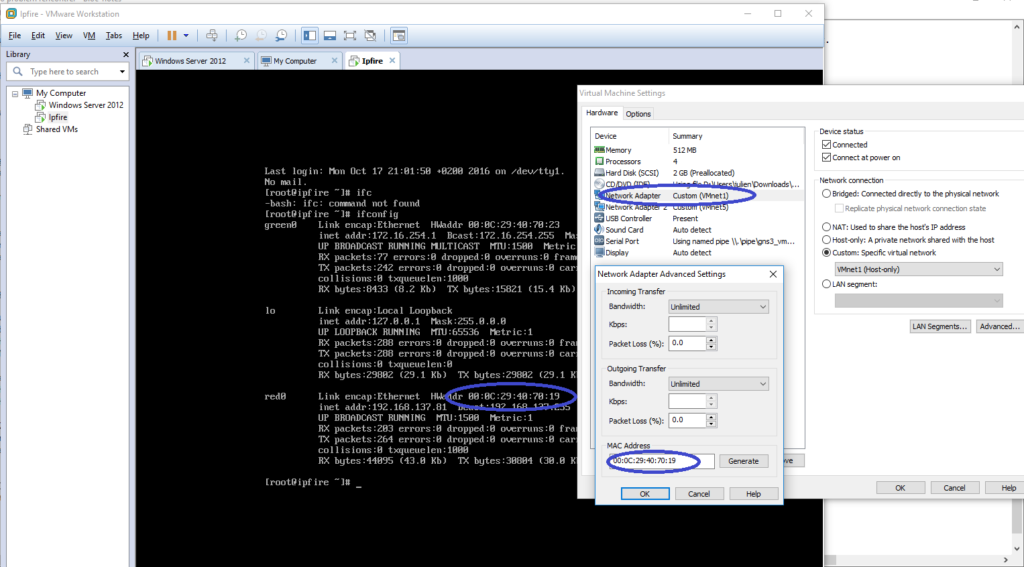Click Help in Network Adapter Advanced Settings
1024x567 pixels.
tap(754, 494)
